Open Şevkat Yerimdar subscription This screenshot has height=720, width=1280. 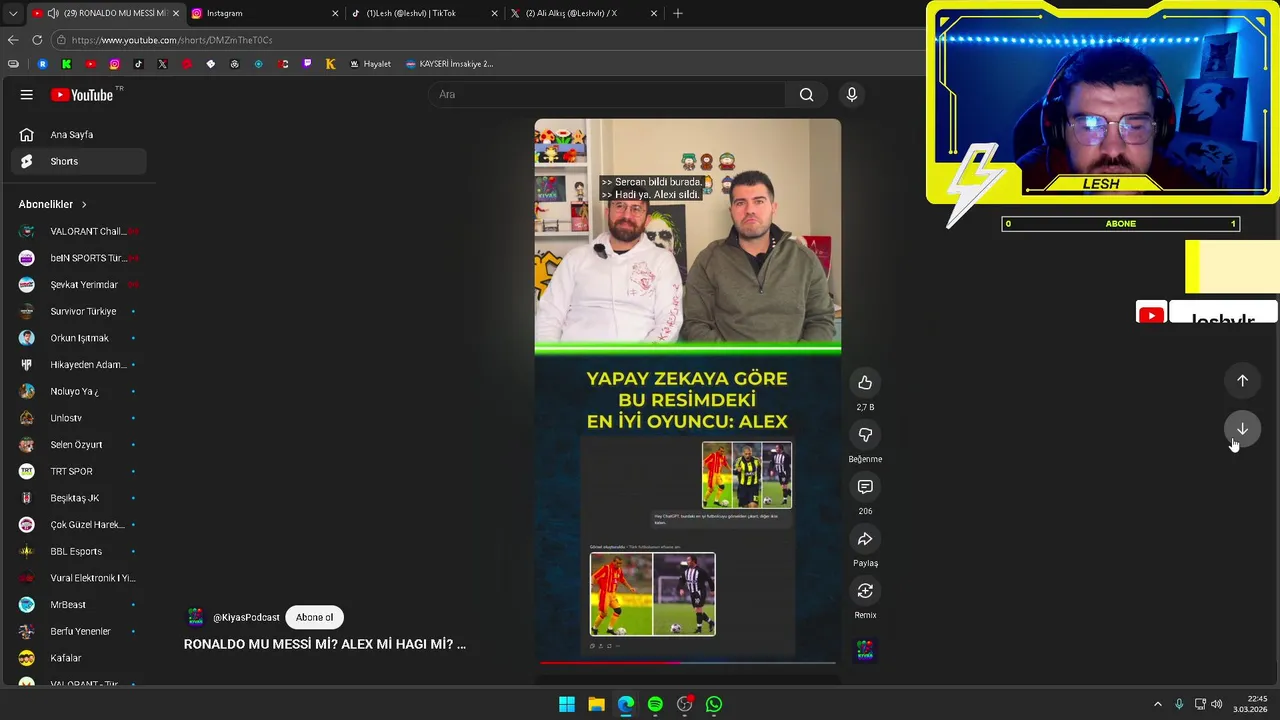point(78,285)
